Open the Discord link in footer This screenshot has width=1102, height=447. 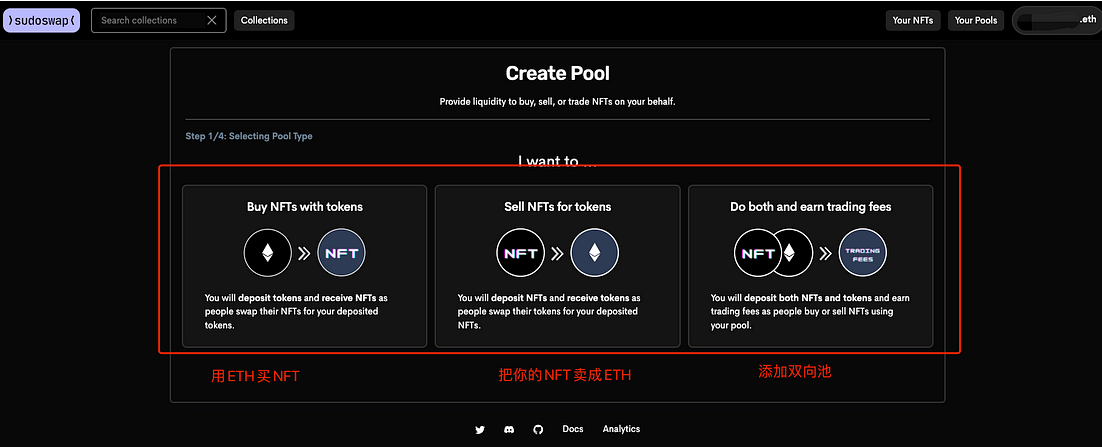509,429
